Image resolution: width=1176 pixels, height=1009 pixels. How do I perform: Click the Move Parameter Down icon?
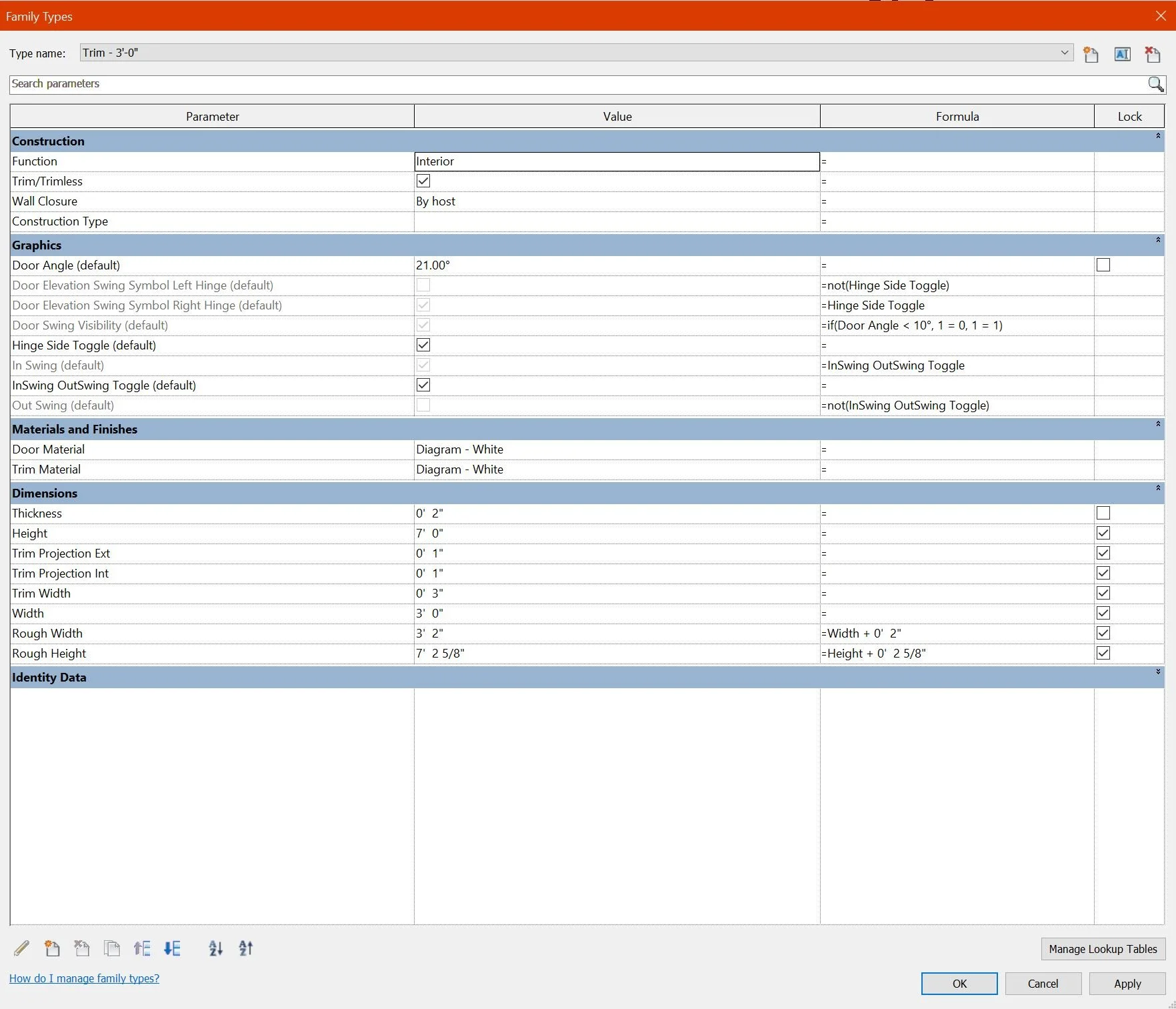point(172,948)
